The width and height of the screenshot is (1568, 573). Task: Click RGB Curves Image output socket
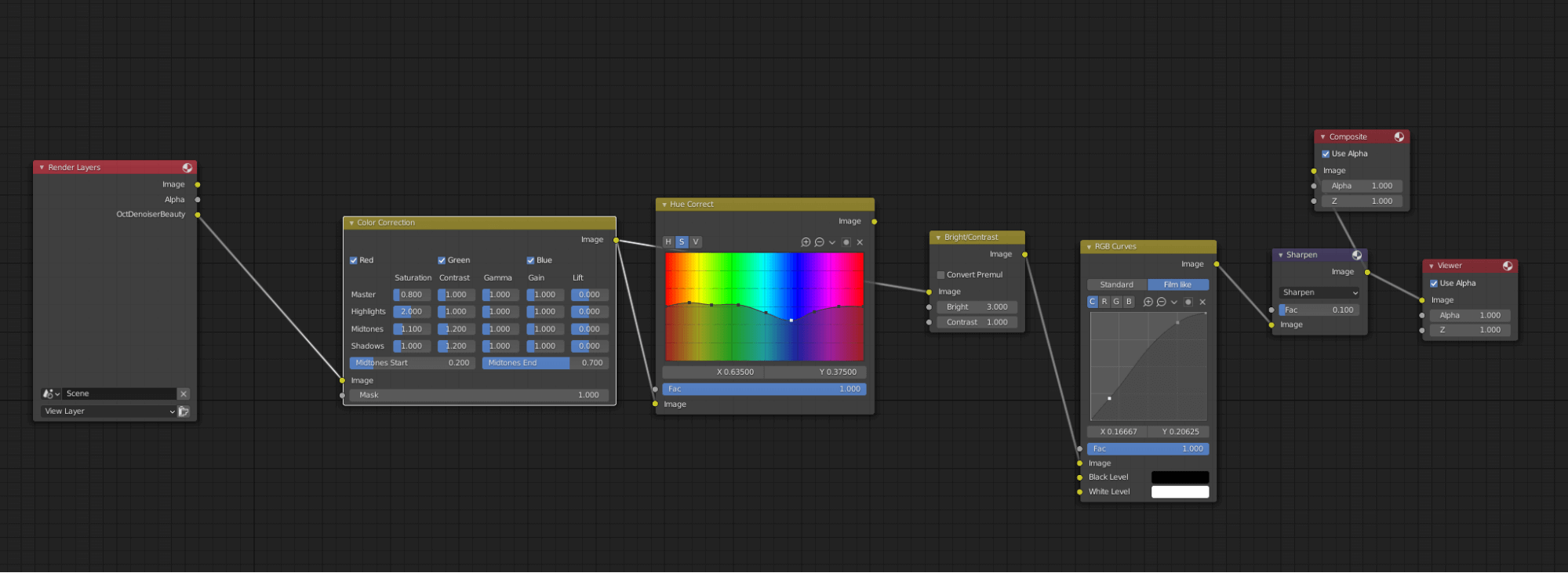[1217, 264]
